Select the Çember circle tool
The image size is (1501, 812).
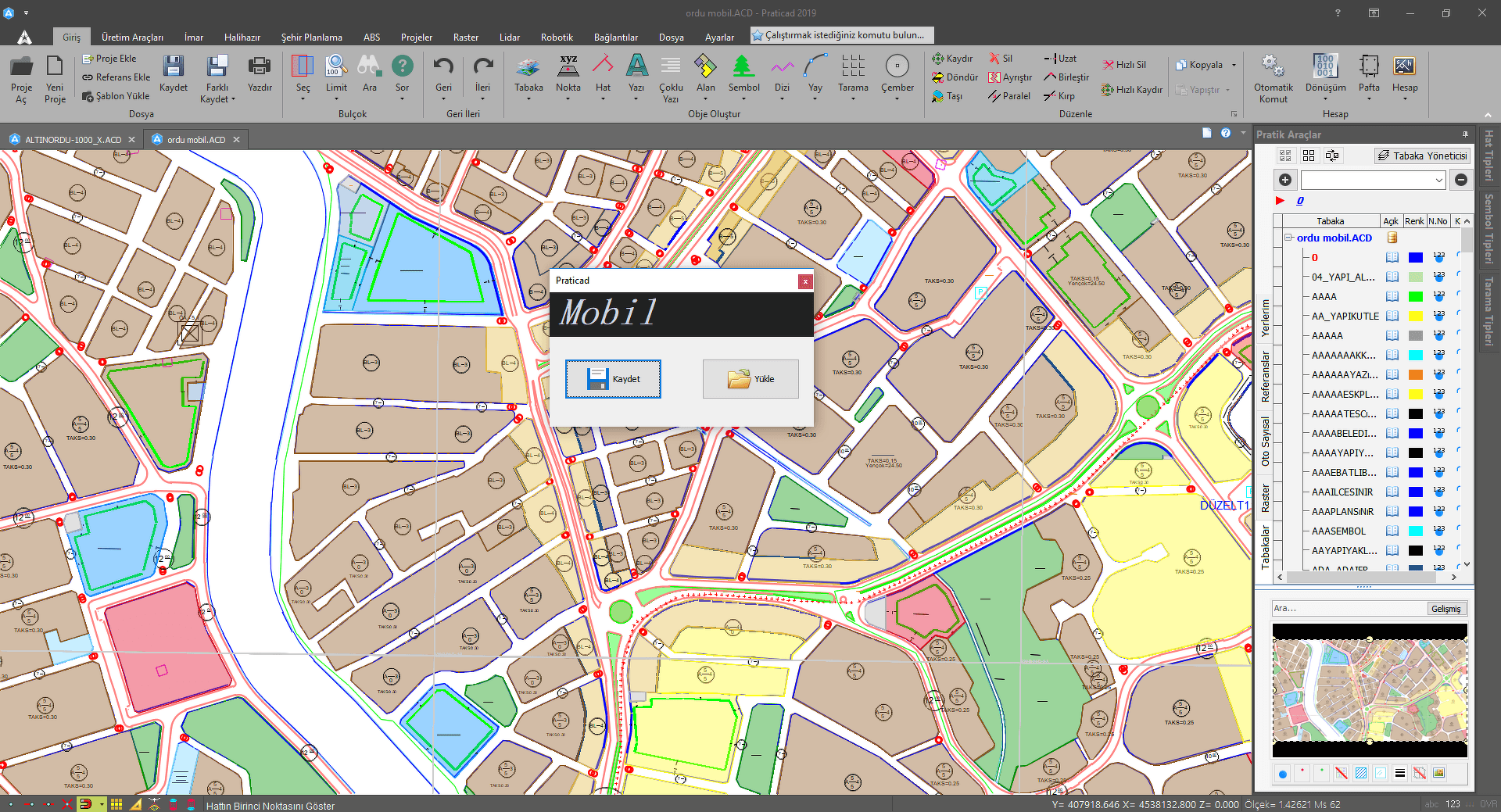[897, 66]
